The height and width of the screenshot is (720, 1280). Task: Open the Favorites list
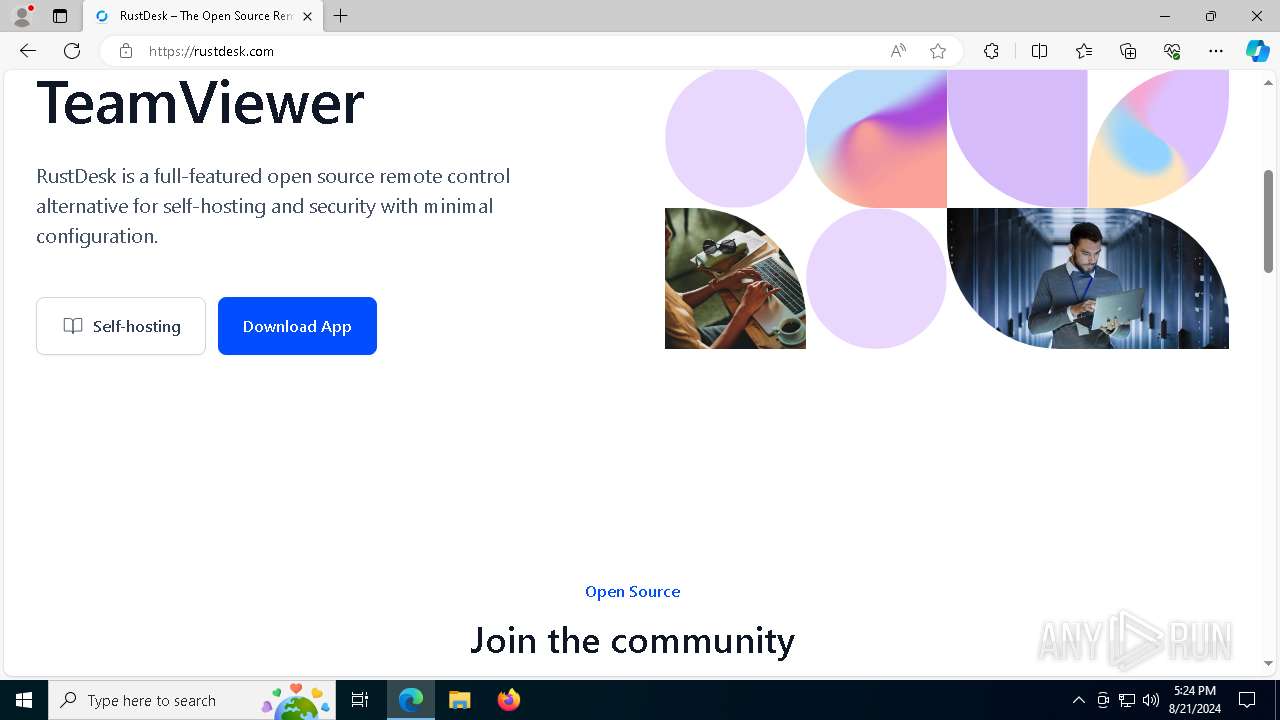[1084, 51]
